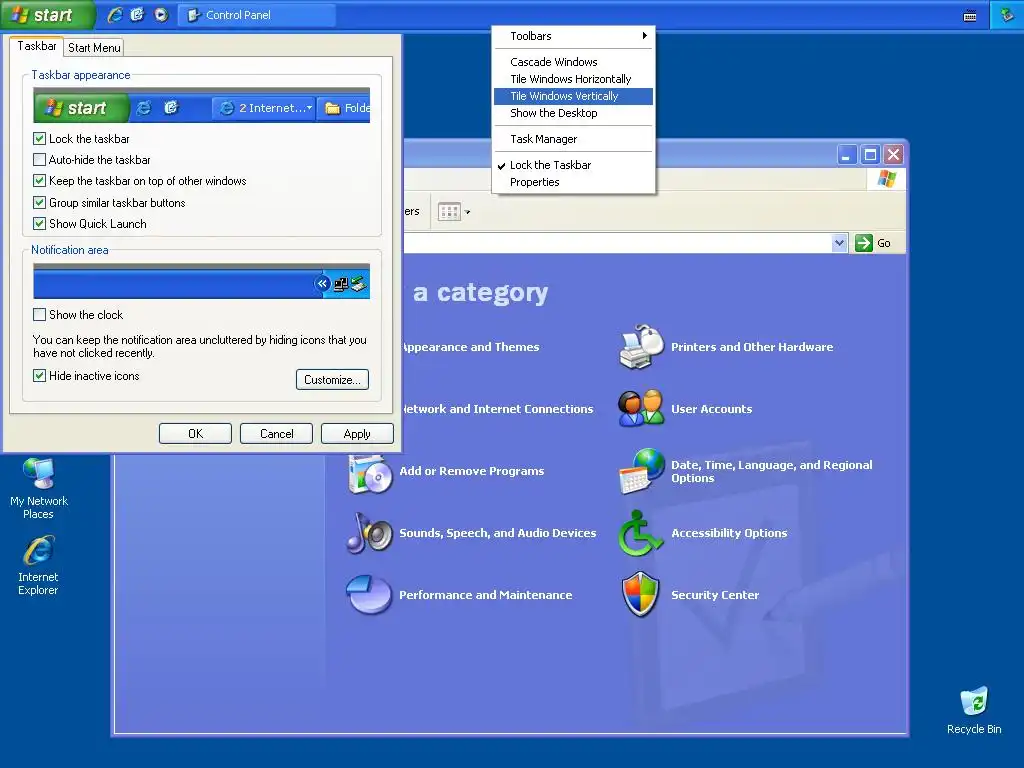Image resolution: width=1024 pixels, height=768 pixels.
Task: Click the User Accounts icon
Action: pyautogui.click(x=641, y=409)
